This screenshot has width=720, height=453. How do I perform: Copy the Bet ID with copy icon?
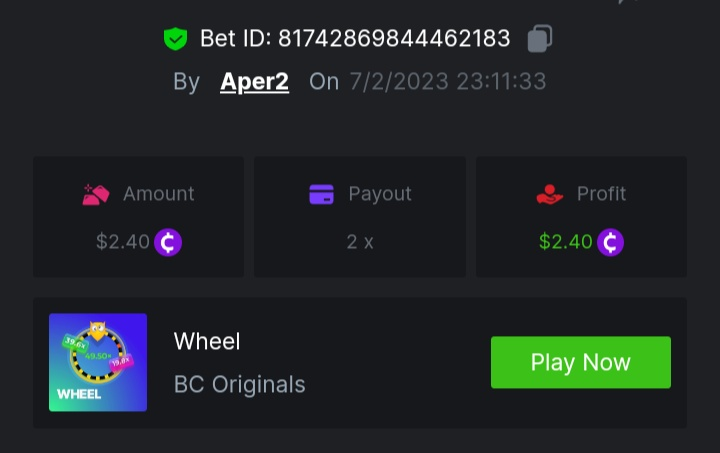coord(540,39)
